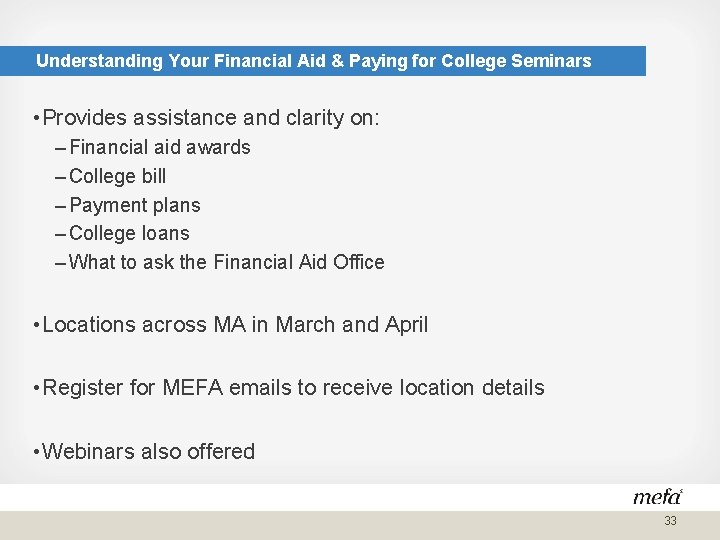
Task: Select the "Financial aid awards" sub-bullet
Action: pyautogui.click(x=160, y=148)
